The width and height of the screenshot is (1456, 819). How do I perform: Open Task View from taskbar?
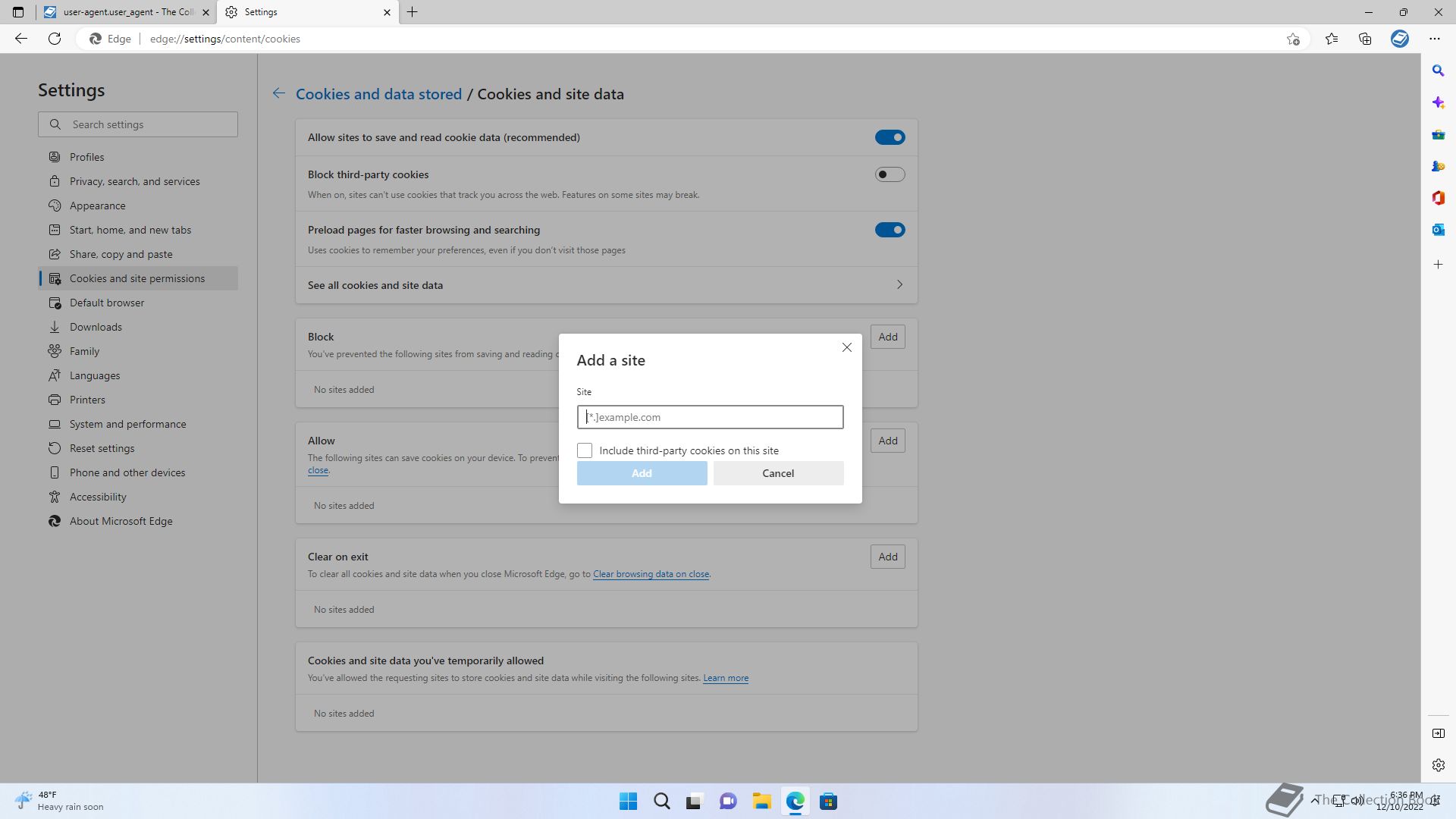click(x=695, y=802)
